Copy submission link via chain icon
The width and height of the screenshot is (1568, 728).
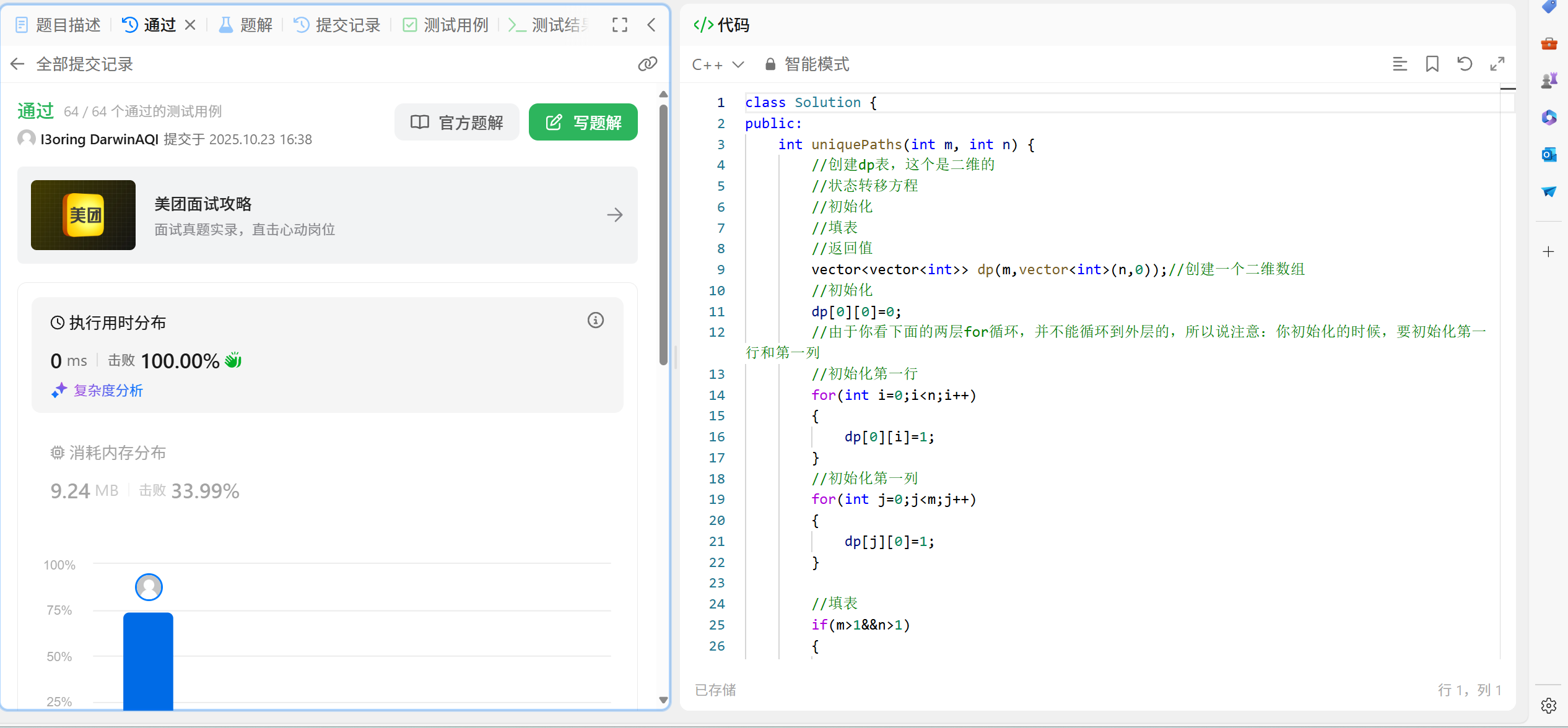[x=647, y=64]
